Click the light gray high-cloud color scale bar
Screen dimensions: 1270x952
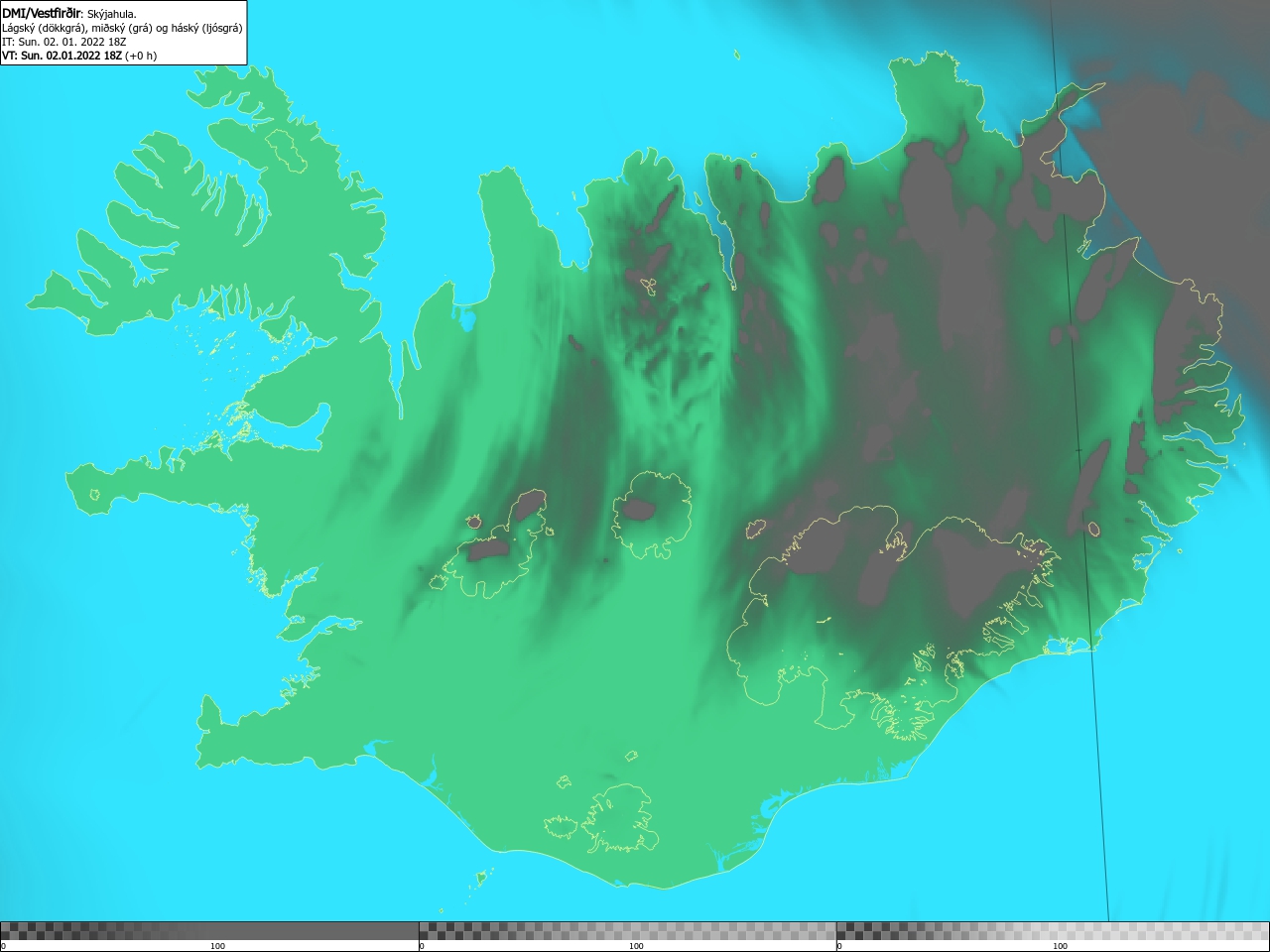pyautogui.click(x=1053, y=931)
